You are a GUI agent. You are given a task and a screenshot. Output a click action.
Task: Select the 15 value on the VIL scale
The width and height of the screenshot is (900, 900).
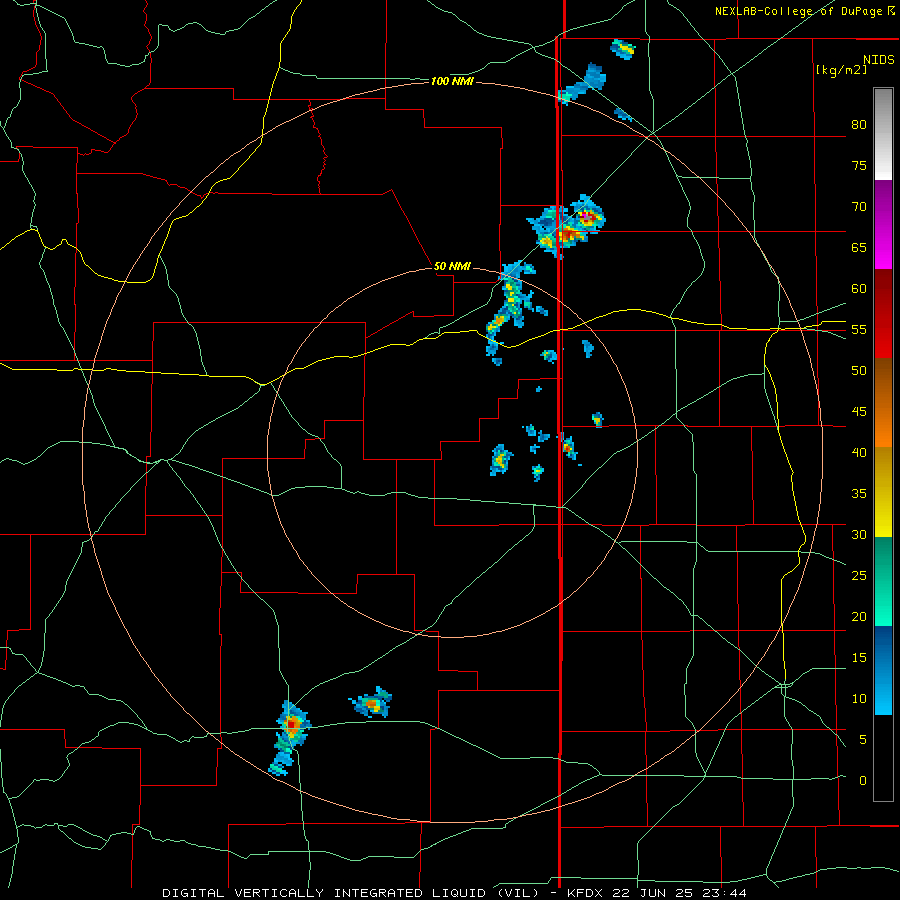(x=859, y=658)
